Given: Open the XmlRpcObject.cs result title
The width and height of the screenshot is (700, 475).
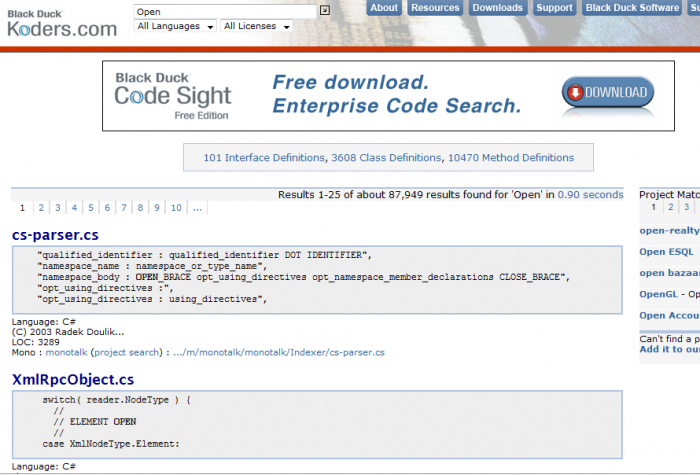Looking at the screenshot, I should click(73, 379).
